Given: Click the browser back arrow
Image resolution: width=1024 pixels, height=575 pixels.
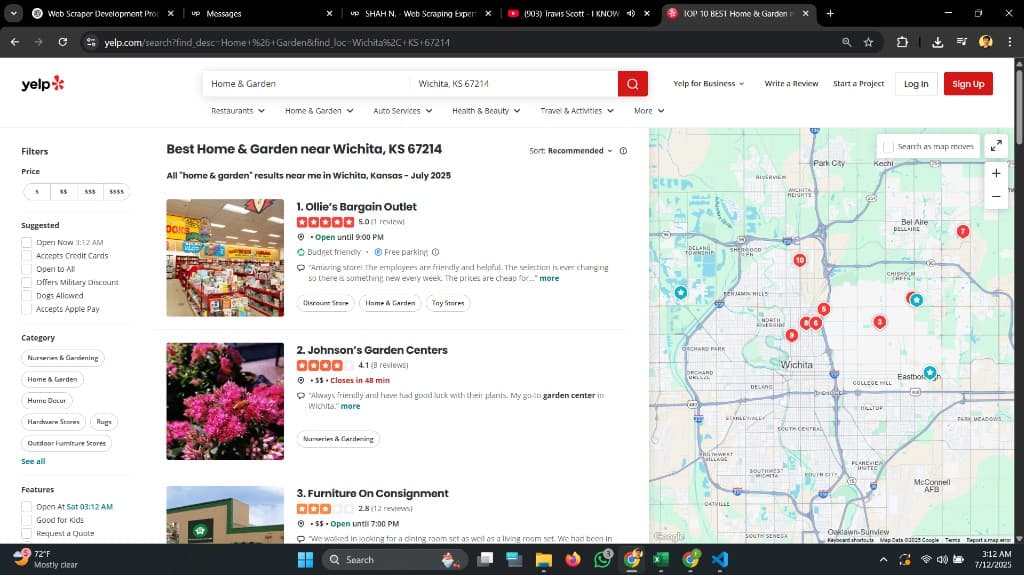Looking at the screenshot, I should tap(14, 42).
